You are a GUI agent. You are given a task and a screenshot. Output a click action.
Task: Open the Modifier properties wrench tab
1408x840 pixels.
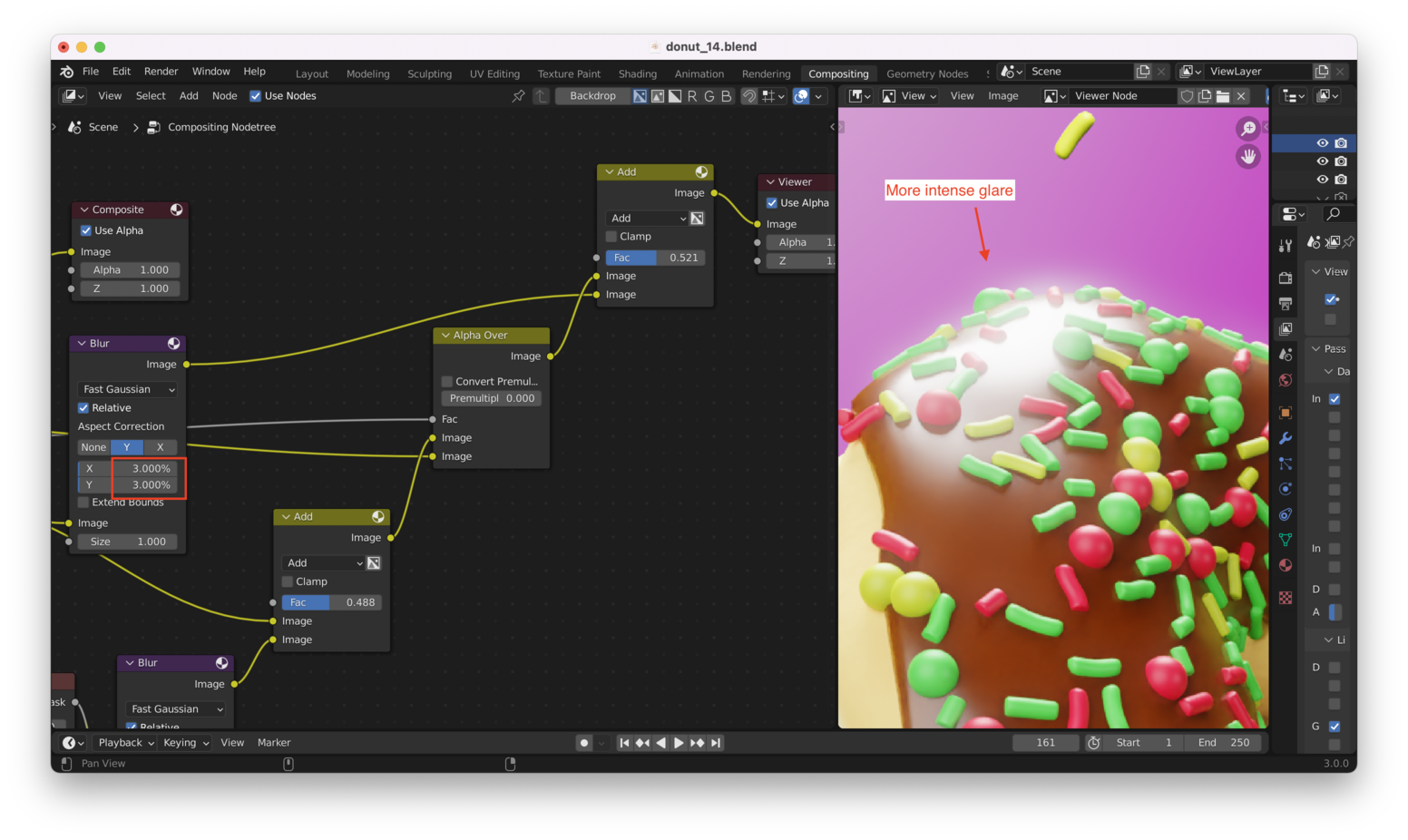coord(1286,438)
